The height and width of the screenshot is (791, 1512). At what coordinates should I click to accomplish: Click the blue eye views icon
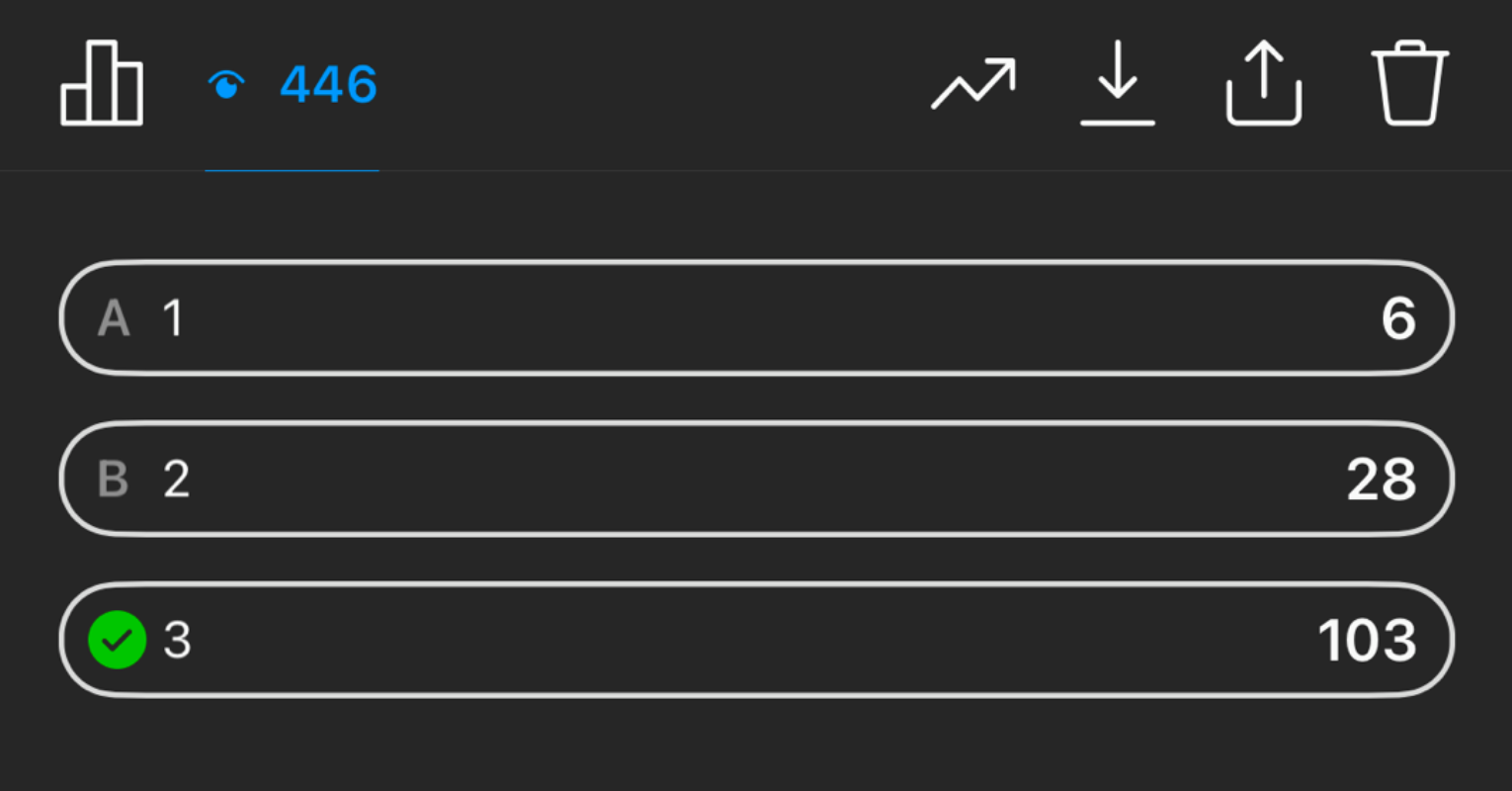click(226, 86)
